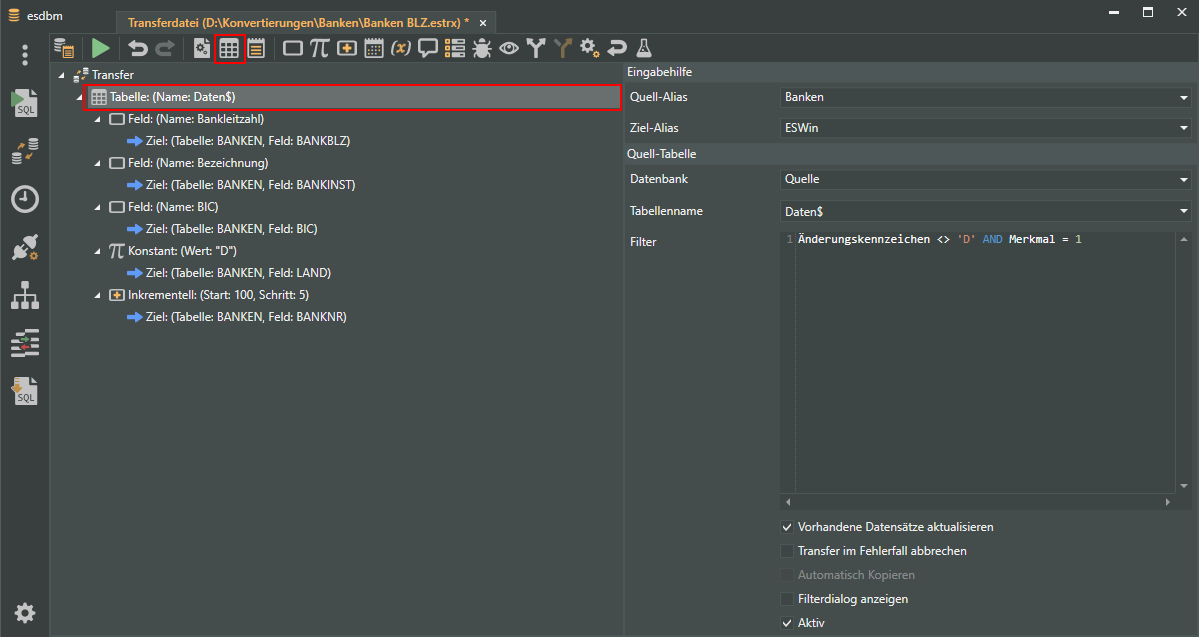Open the clock scheduler in left sidebar
Image resolution: width=1199 pixels, height=637 pixels.
coord(25,199)
